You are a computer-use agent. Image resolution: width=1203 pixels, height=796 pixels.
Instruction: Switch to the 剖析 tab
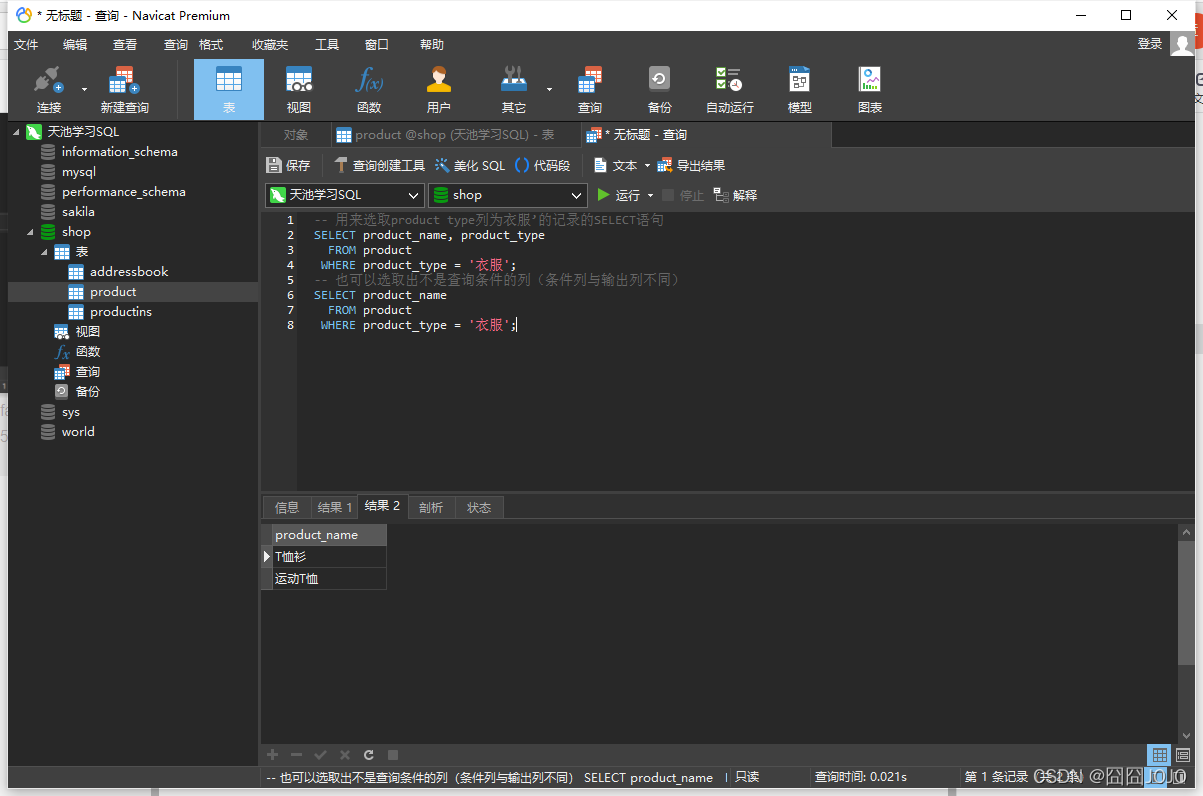431,507
